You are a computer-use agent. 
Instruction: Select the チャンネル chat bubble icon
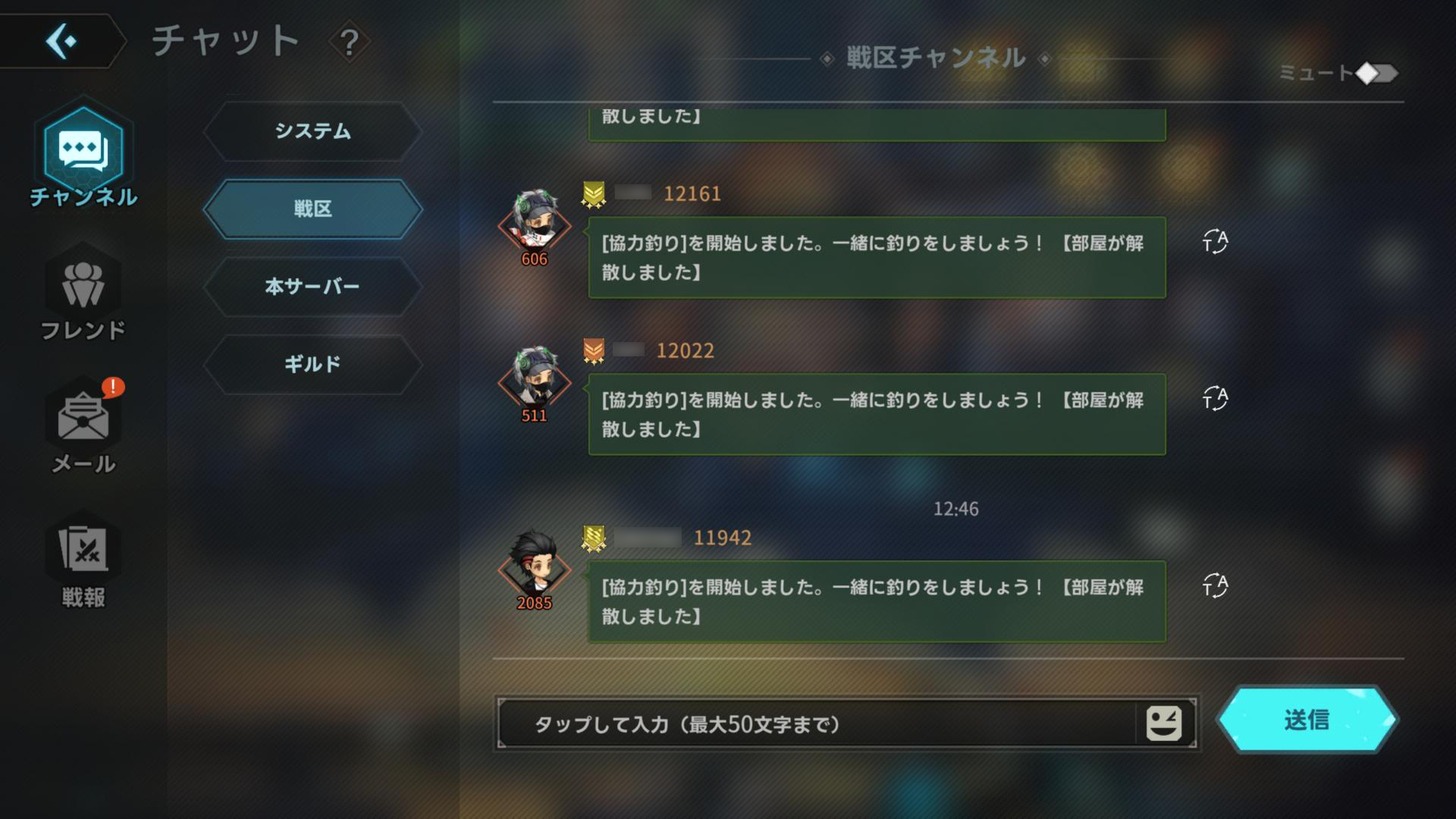[x=83, y=150]
